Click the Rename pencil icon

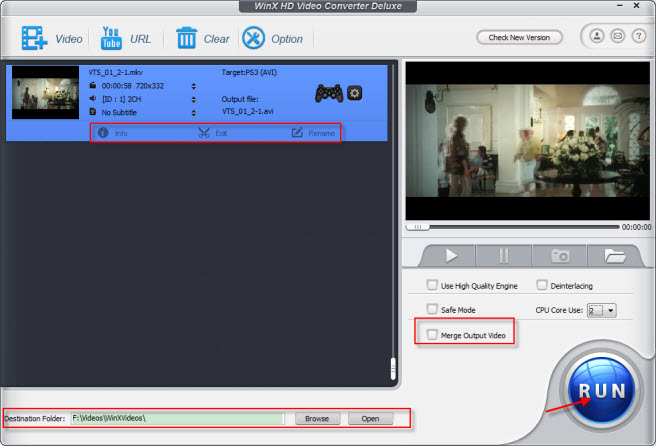coord(297,133)
